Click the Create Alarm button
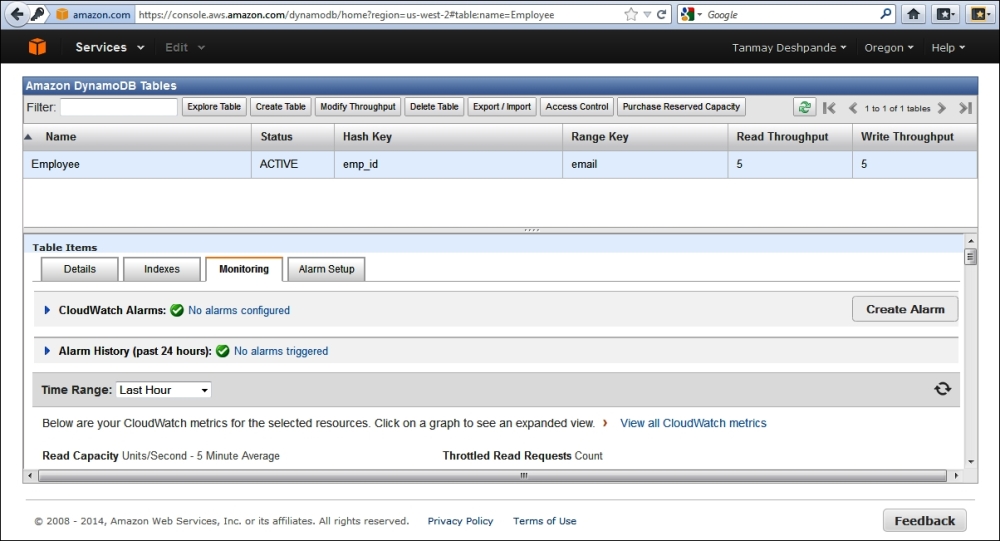The image size is (1000, 541). (905, 309)
